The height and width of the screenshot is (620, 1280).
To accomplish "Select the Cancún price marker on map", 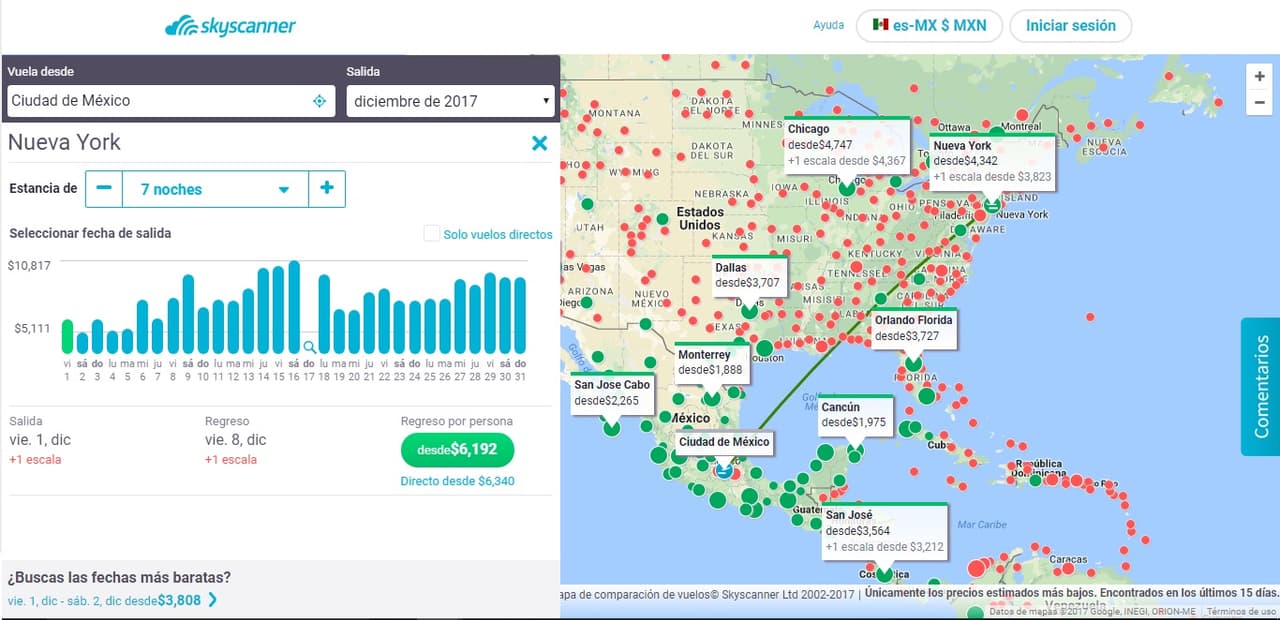I will tap(854, 415).
